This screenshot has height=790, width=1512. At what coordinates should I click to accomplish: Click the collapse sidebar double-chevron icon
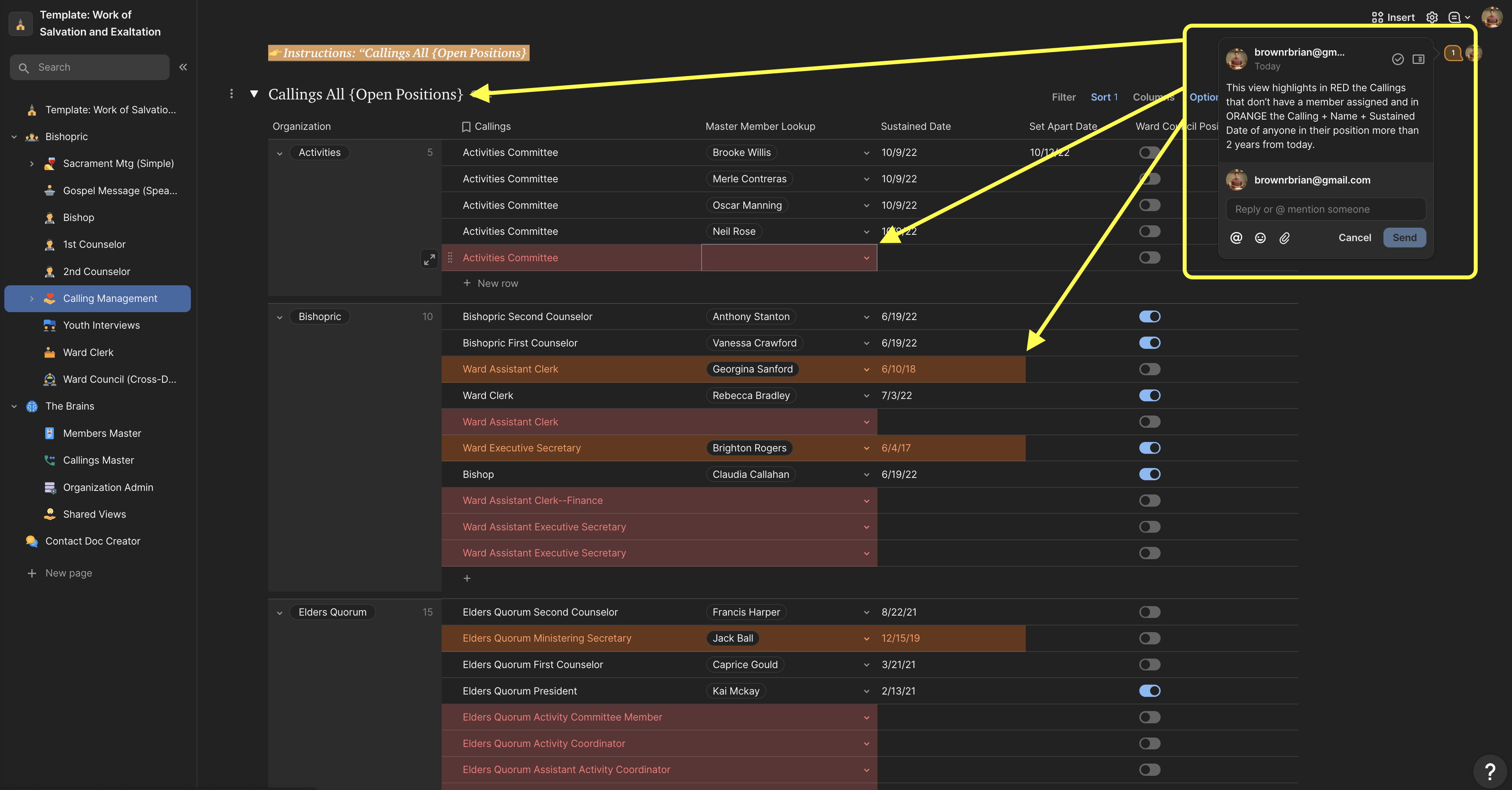[183, 67]
